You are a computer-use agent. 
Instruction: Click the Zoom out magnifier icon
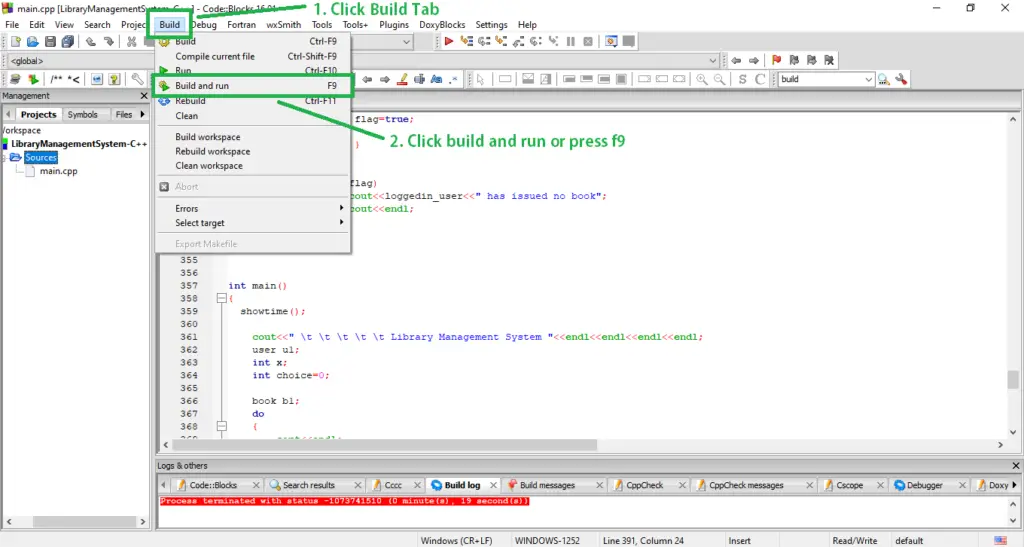click(x=719, y=79)
